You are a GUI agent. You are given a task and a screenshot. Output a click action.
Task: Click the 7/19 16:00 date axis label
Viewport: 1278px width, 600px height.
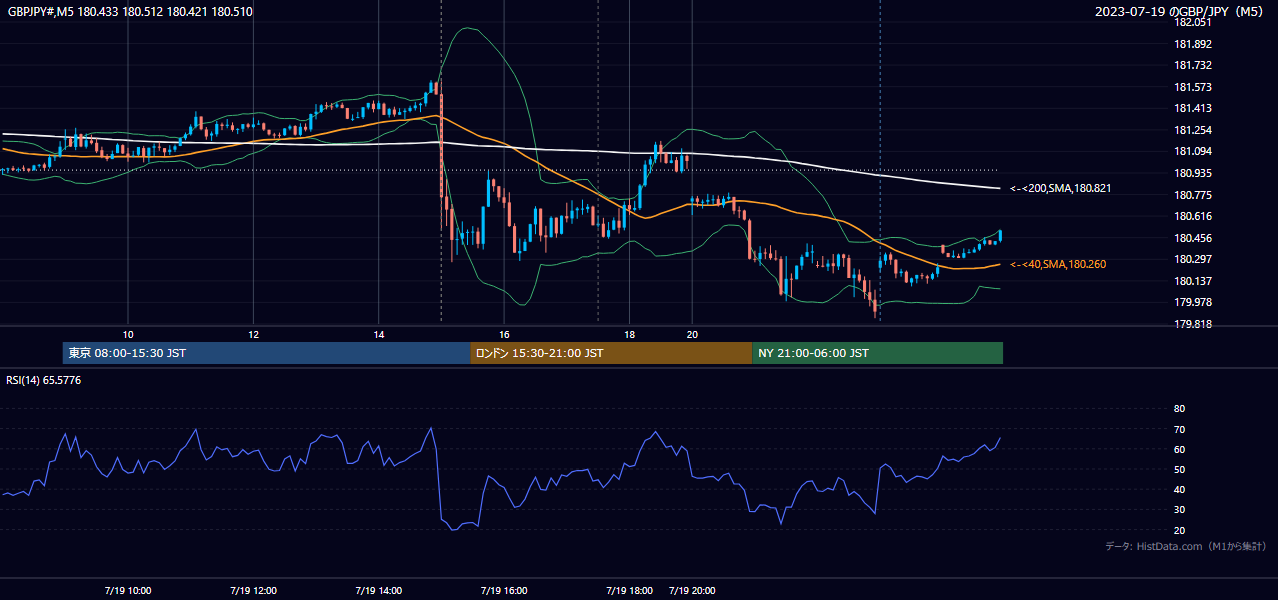coord(504,590)
